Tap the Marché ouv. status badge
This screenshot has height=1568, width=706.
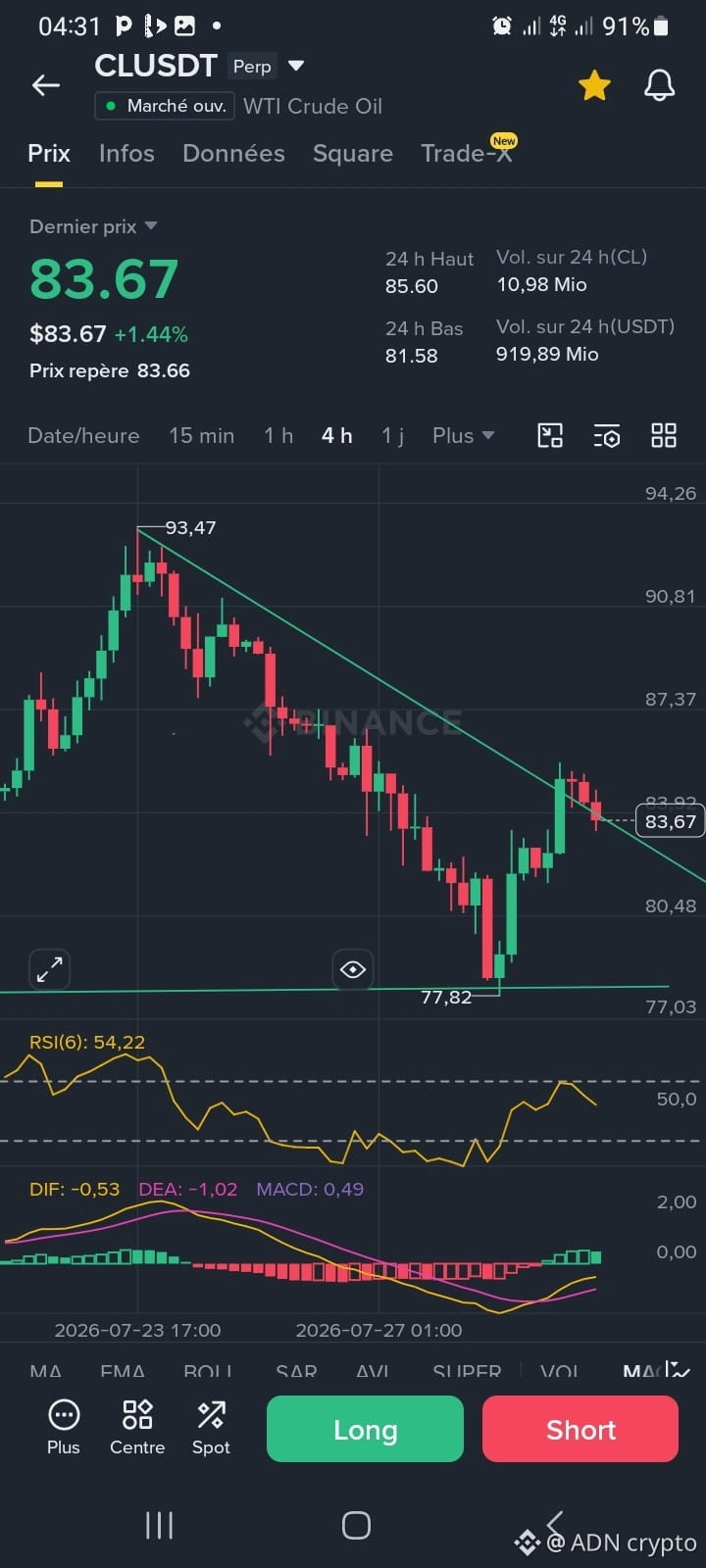165,106
